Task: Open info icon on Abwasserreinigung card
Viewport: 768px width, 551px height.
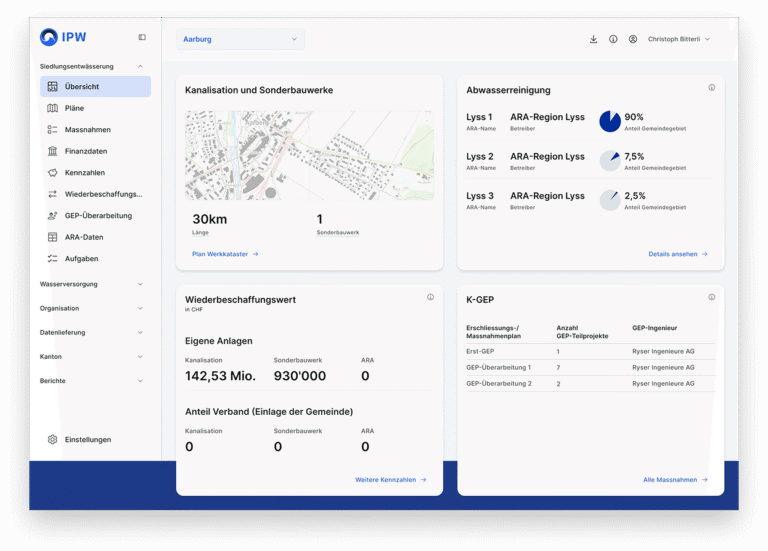Action: tap(712, 88)
